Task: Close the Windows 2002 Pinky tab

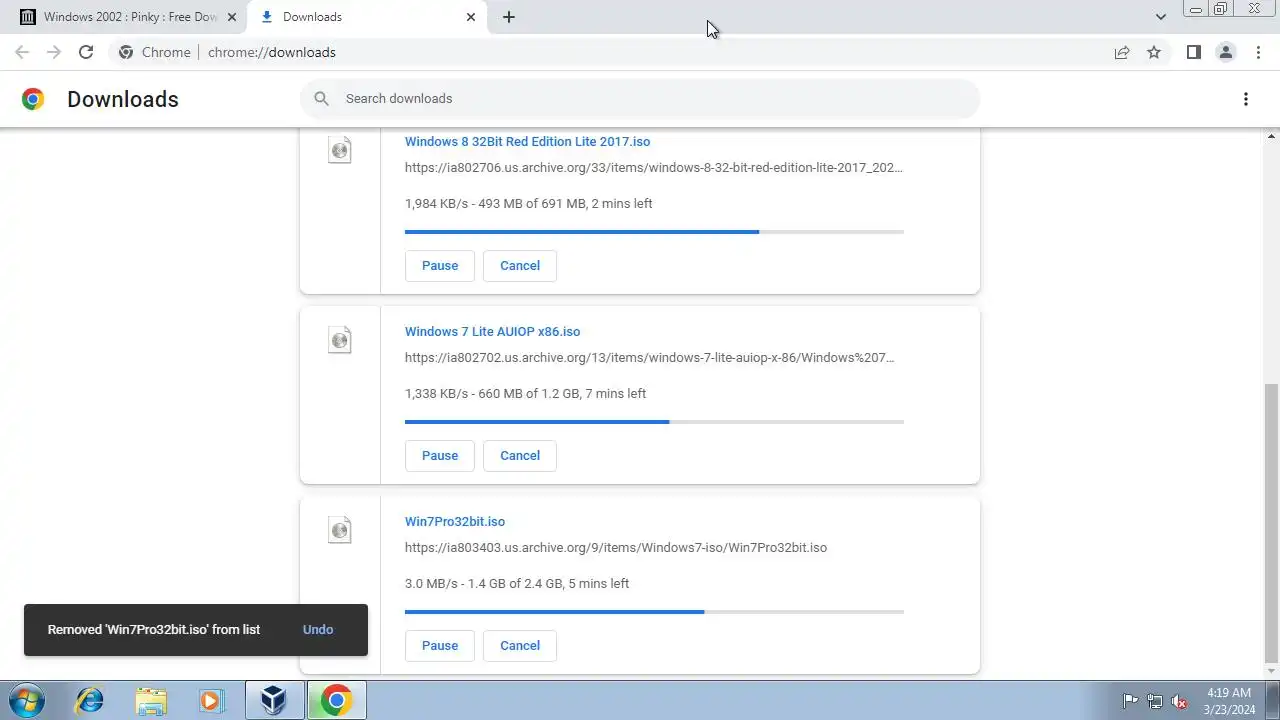Action: tap(231, 17)
